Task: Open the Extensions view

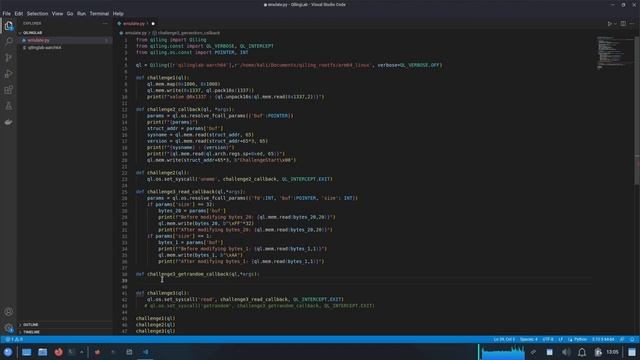Action: point(9,90)
